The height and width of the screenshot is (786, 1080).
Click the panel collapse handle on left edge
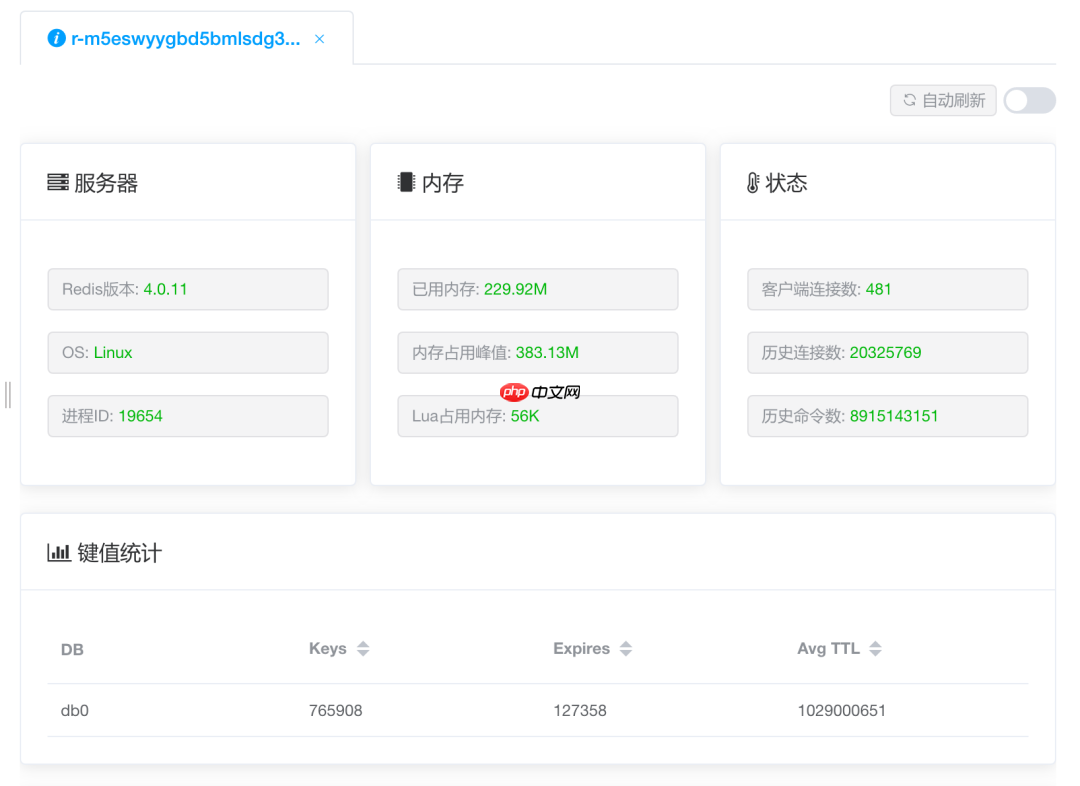point(7,395)
